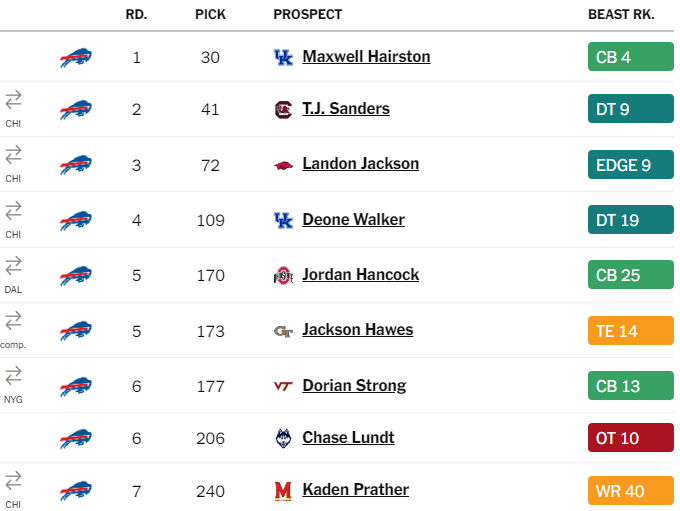This screenshot has width=680, height=511.
Task: Click the Virginia Tech logo beside Dorian Strong
Action: click(x=284, y=386)
